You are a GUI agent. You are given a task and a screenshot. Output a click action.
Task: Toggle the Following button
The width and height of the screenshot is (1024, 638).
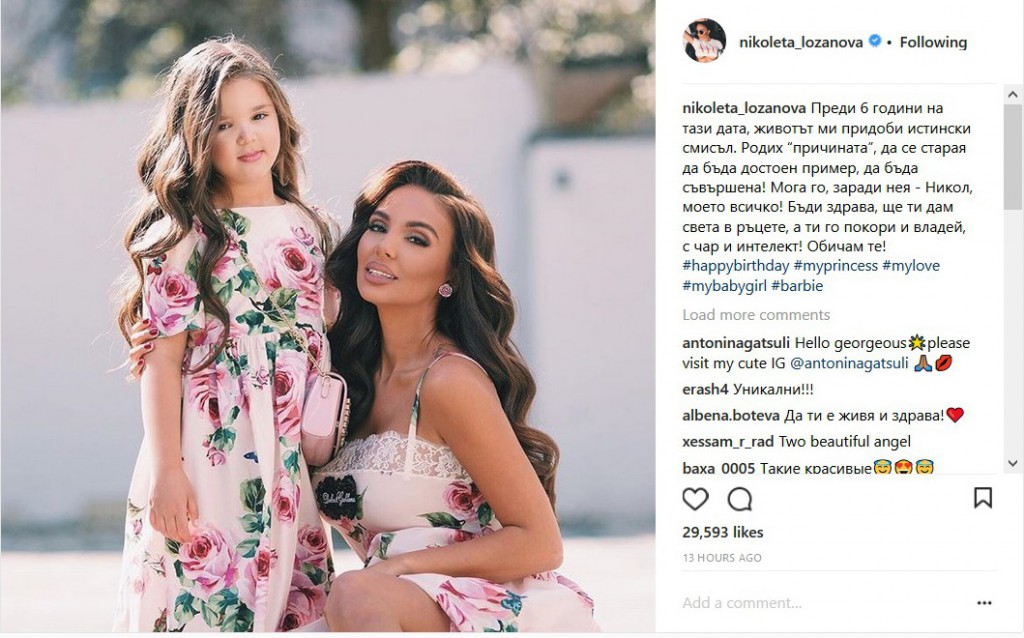coord(933,42)
